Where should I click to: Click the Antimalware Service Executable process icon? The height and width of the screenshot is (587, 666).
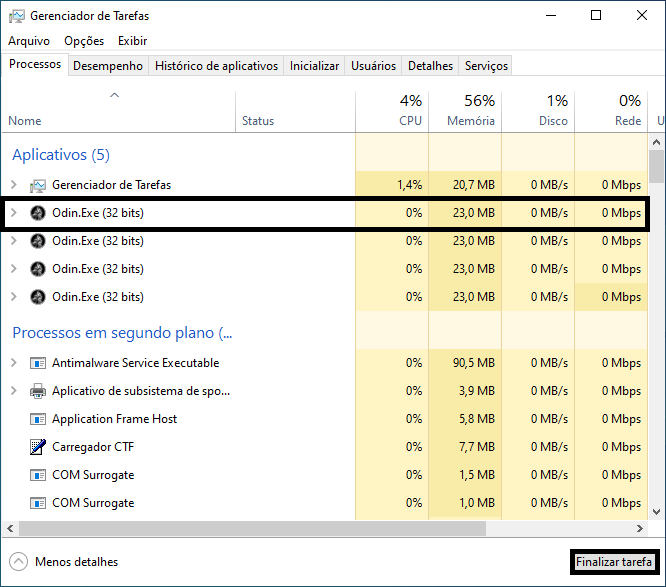pyautogui.click(x=38, y=363)
